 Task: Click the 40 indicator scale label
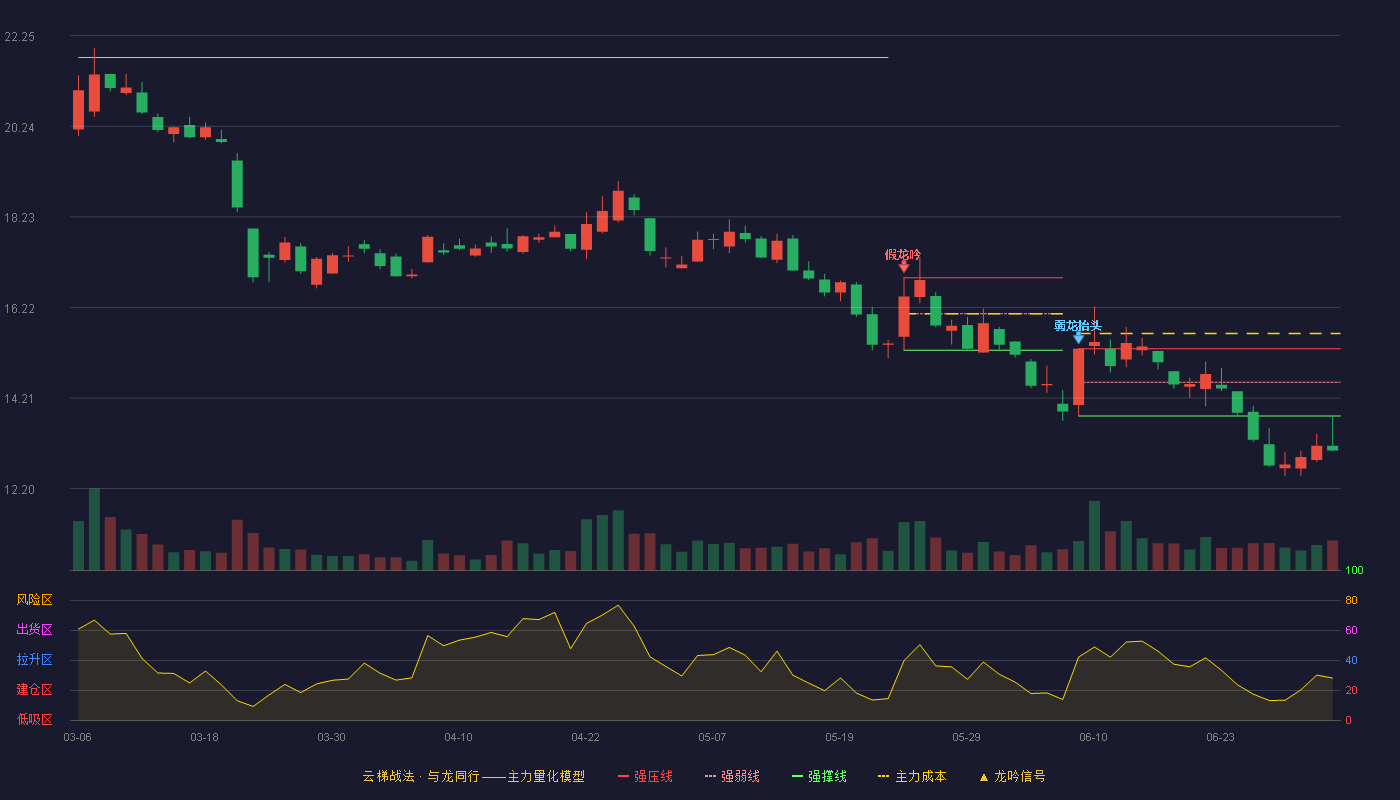[x=1351, y=660]
